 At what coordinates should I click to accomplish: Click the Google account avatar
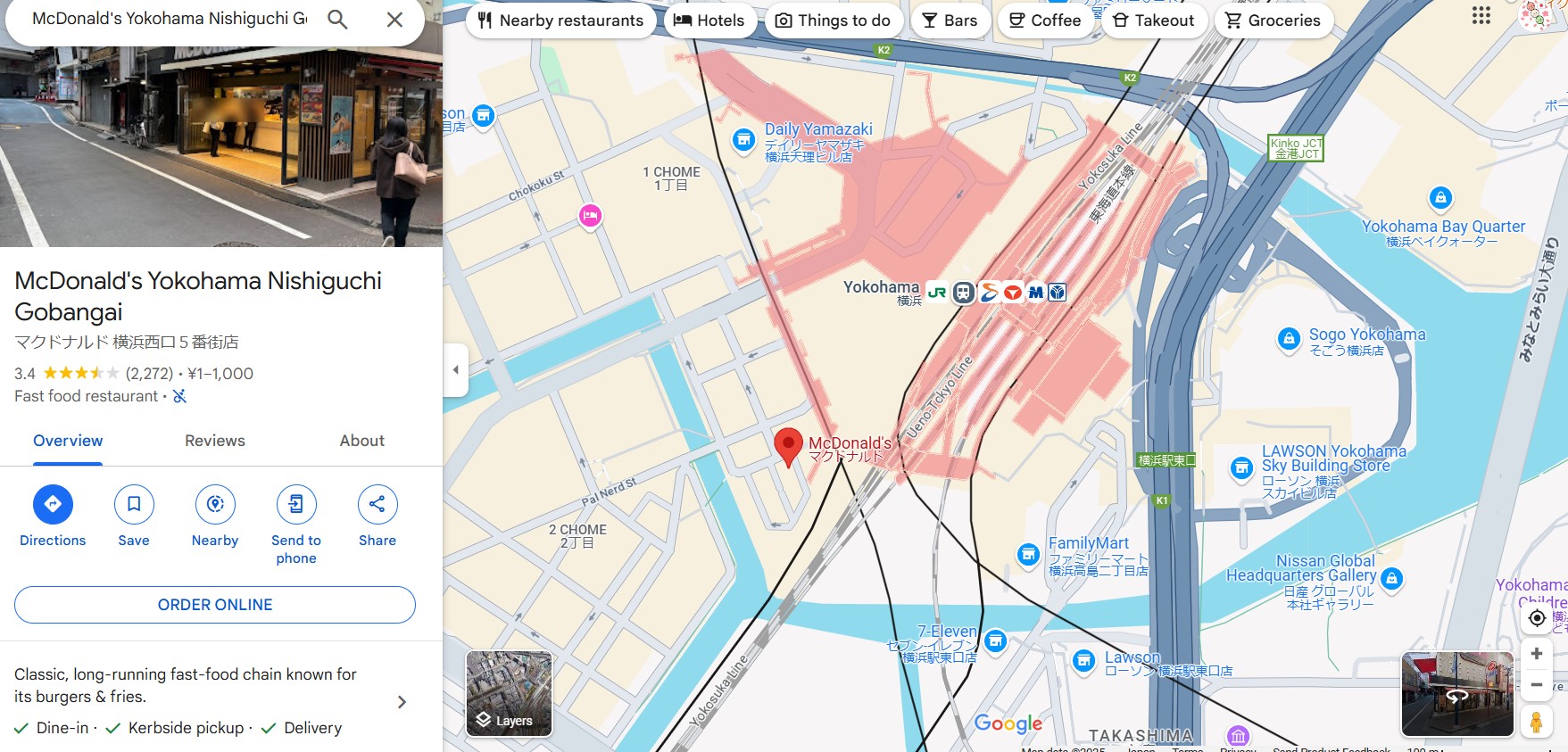tap(1537, 15)
